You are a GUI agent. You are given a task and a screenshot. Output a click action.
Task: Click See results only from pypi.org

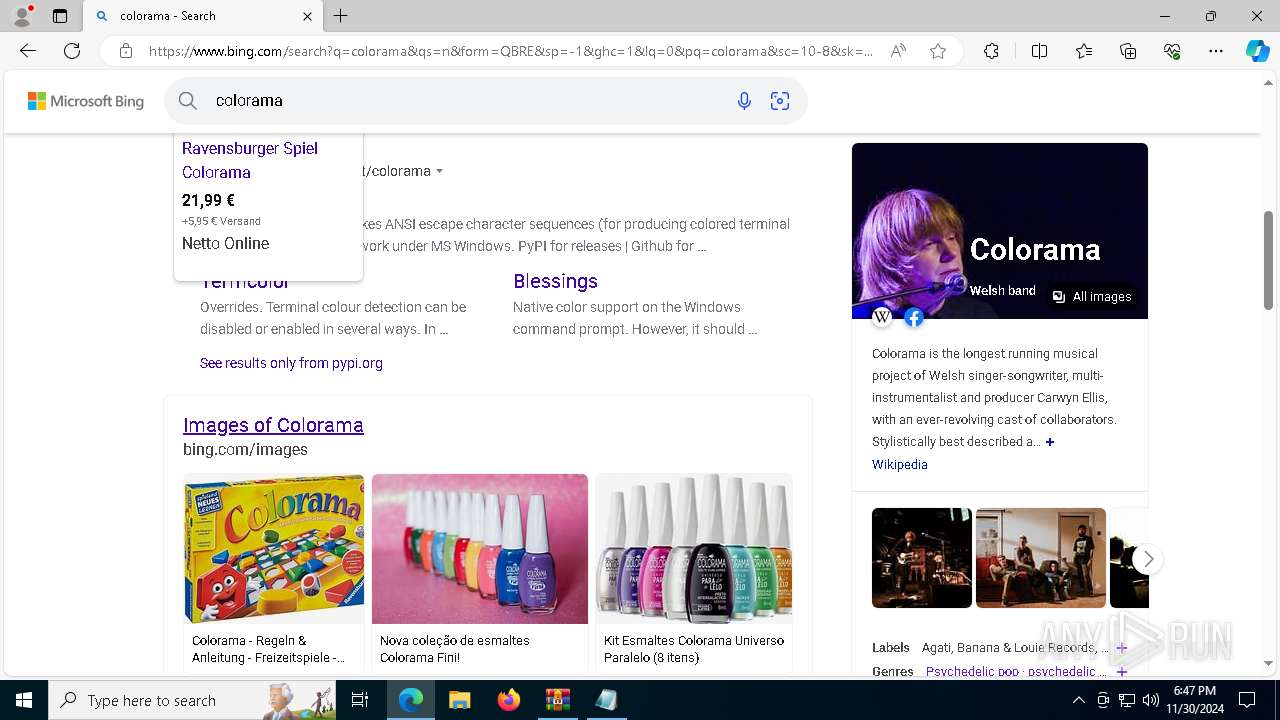coord(291,363)
